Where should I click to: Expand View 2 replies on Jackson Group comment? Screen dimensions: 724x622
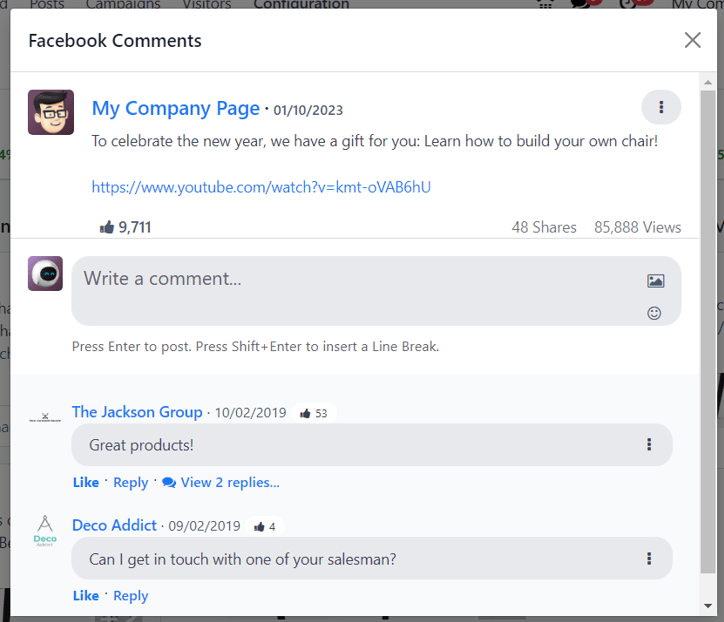pos(221,482)
